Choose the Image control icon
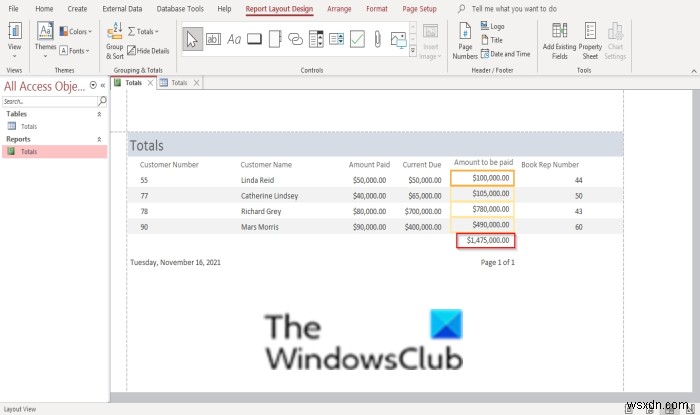 398,40
